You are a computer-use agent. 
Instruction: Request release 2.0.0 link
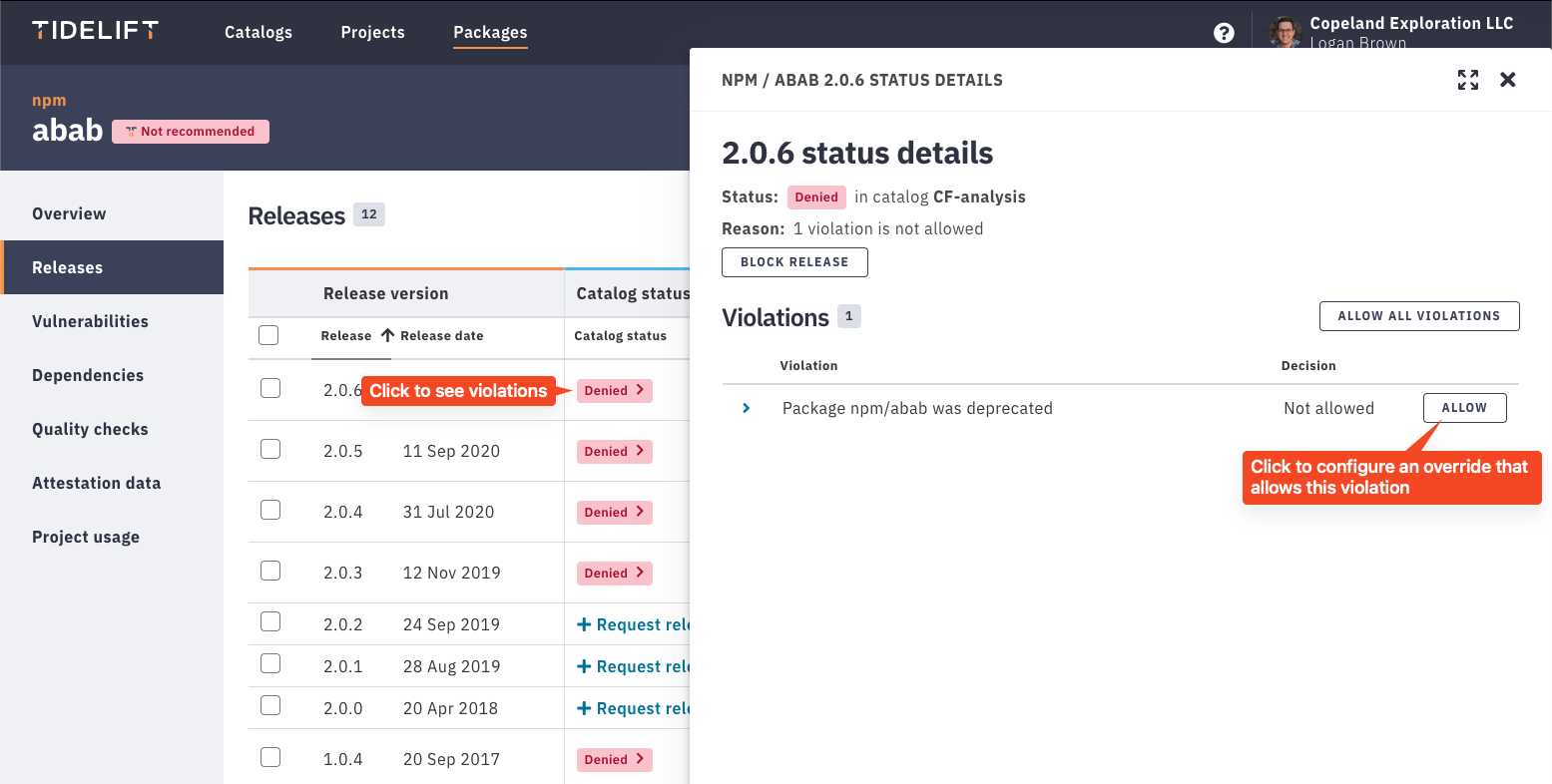(634, 708)
